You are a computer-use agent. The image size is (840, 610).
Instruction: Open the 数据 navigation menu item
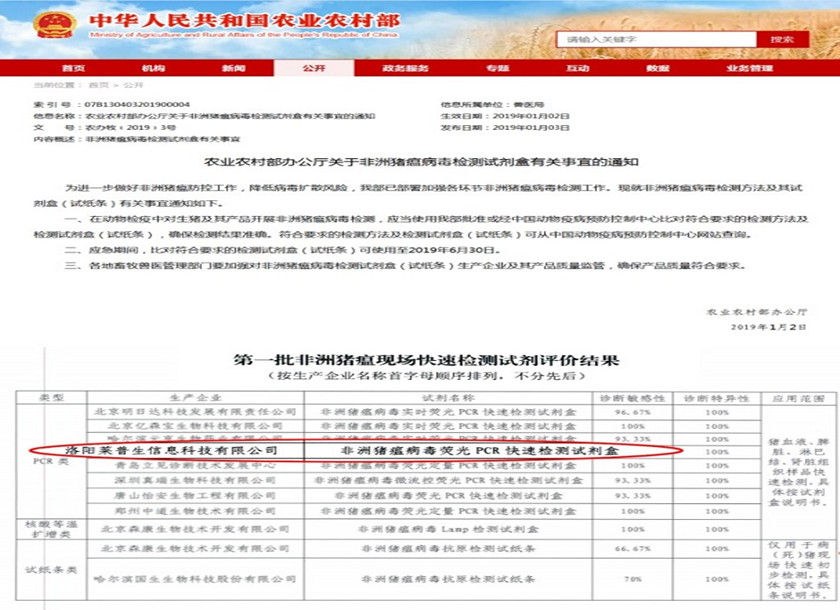[658, 68]
